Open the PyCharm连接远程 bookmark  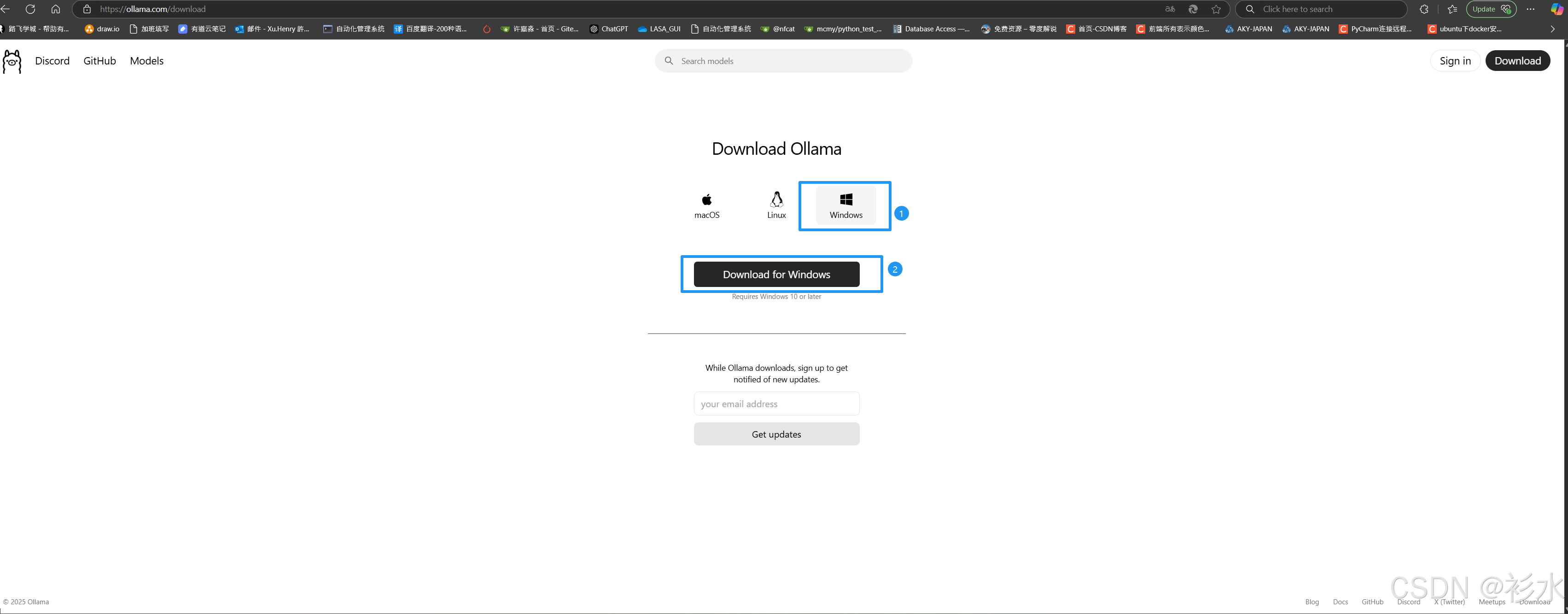tap(1375, 29)
